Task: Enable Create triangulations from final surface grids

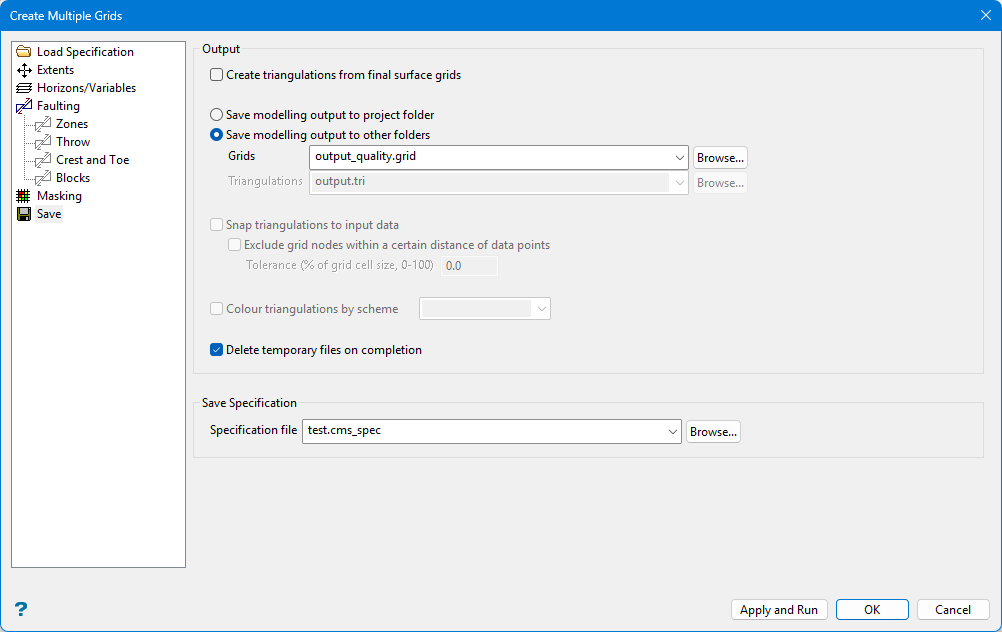Action: coord(217,75)
